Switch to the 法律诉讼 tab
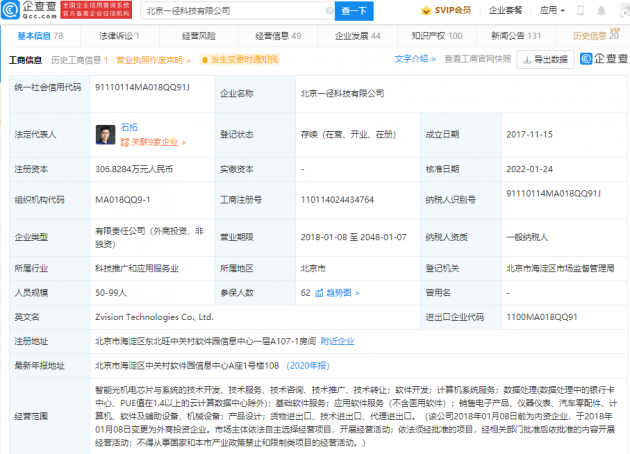The width and height of the screenshot is (630, 454). (x=119, y=36)
